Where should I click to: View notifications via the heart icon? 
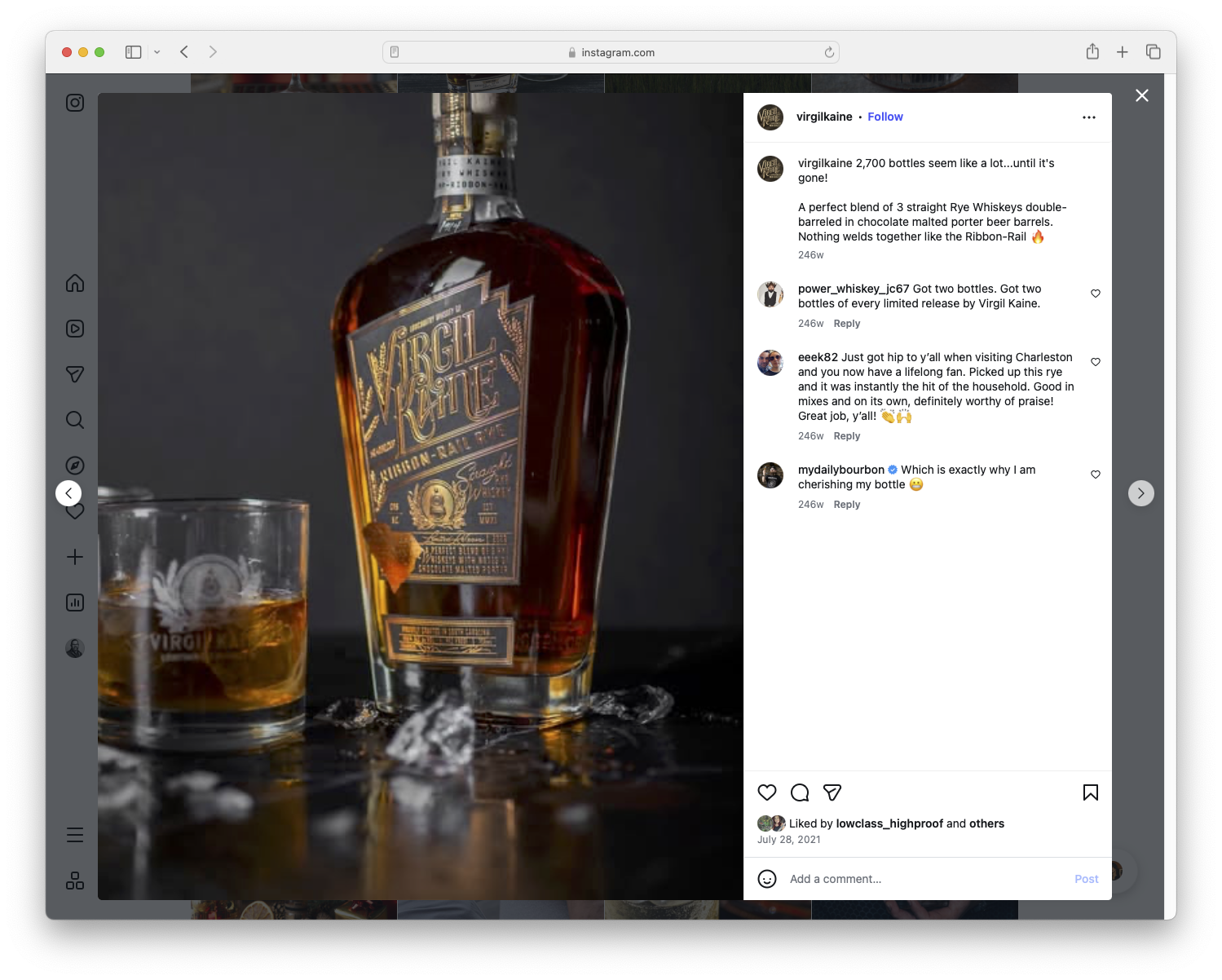click(x=74, y=511)
